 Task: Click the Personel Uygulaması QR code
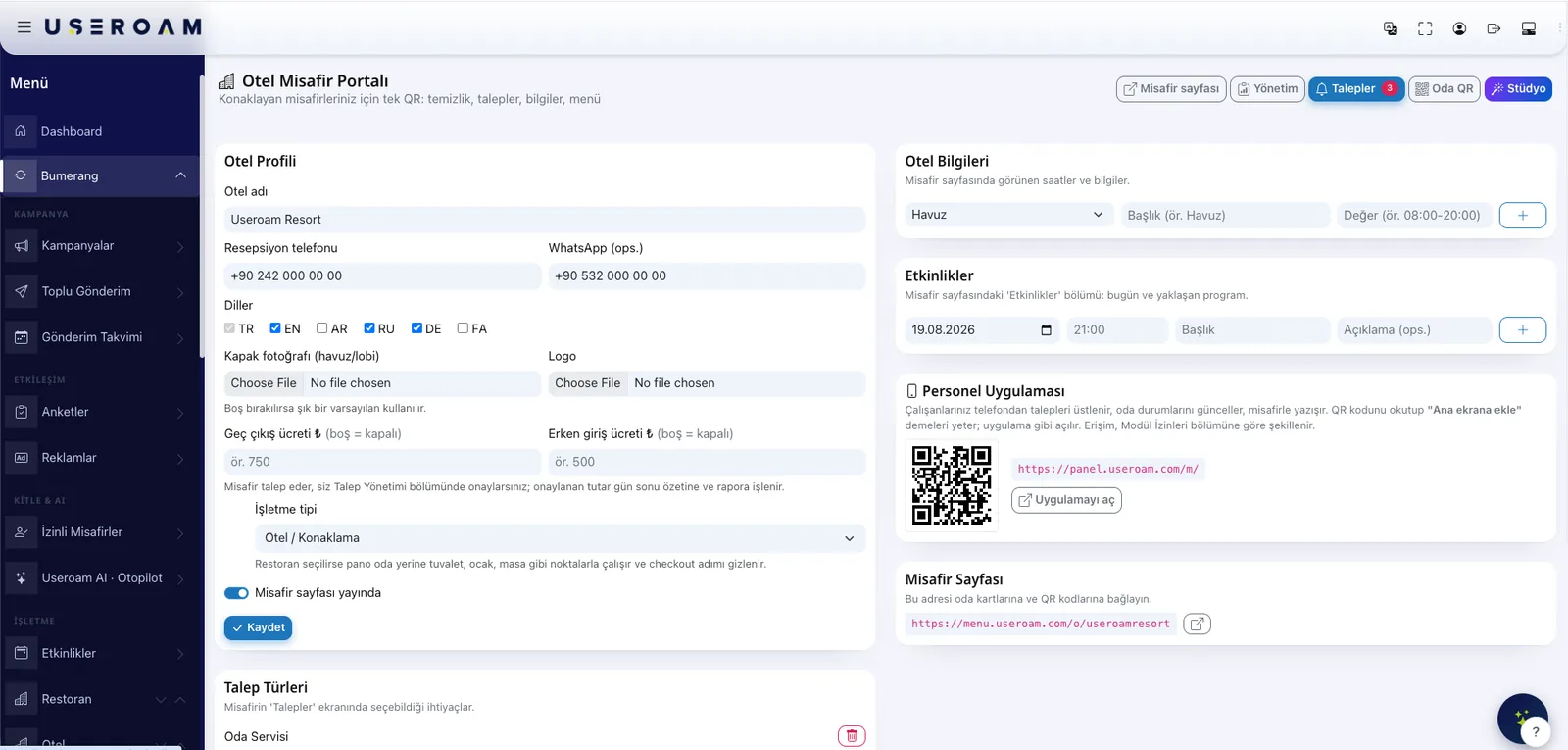click(x=951, y=485)
